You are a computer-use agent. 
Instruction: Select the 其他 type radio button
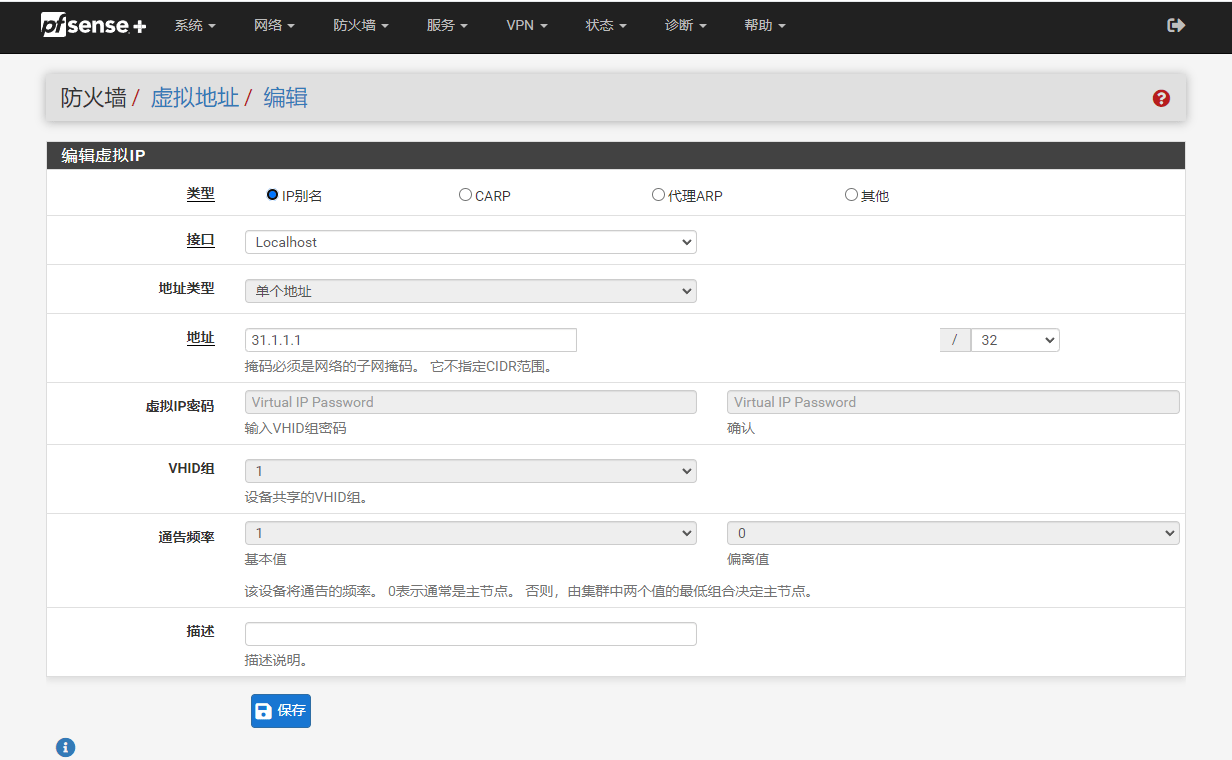pos(851,195)
